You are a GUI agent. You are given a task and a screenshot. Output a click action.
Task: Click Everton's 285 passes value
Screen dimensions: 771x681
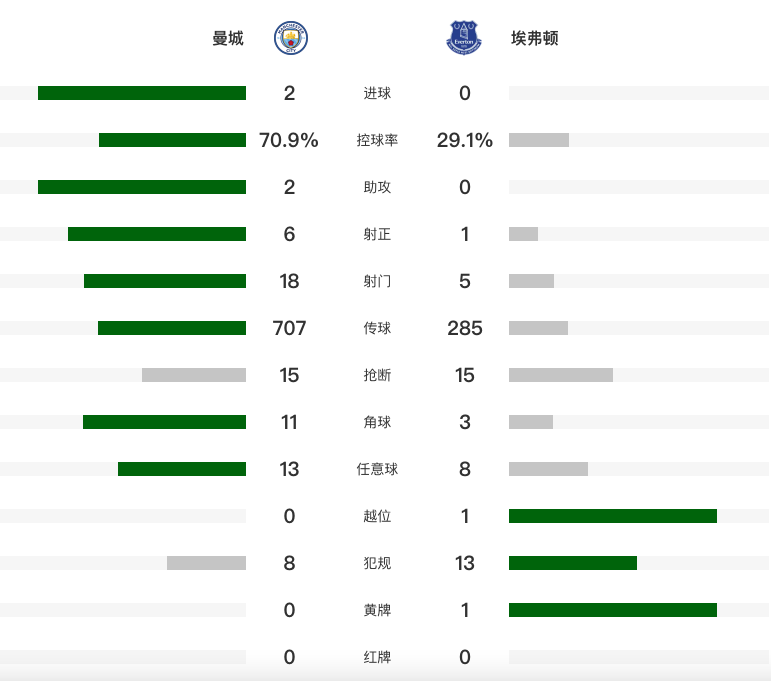(x=465, y=329)
